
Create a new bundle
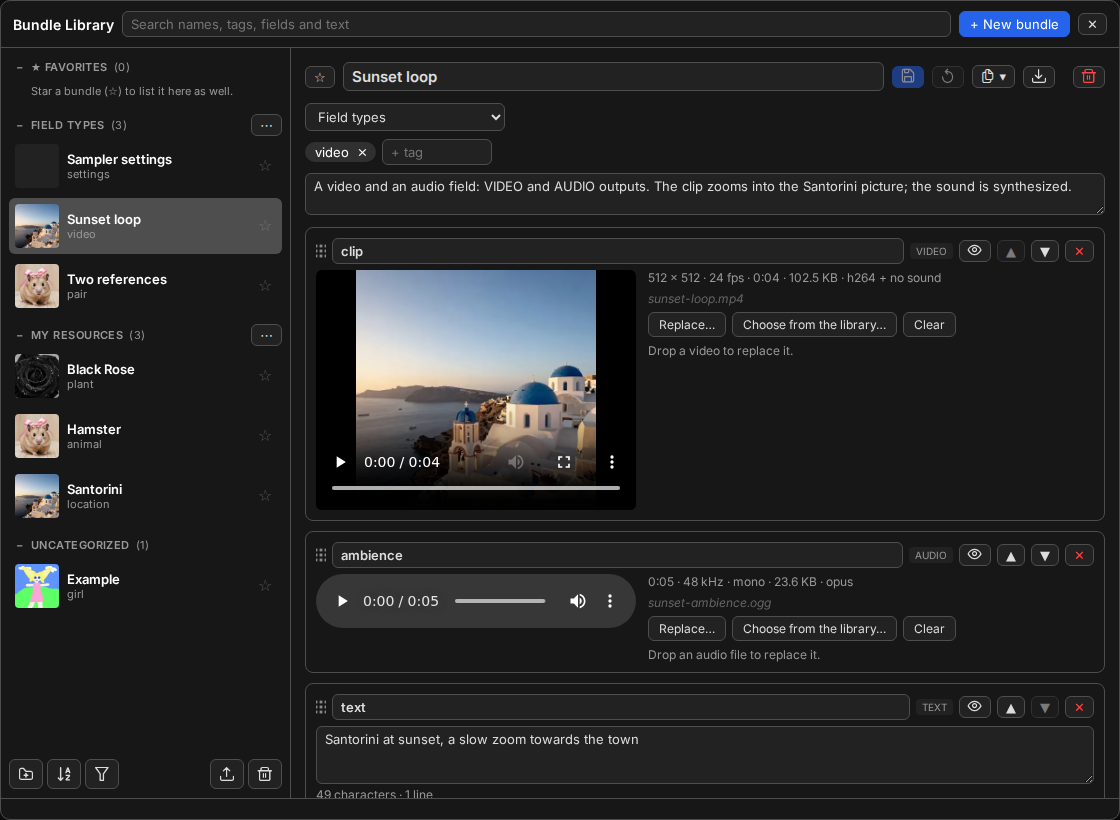pos(1014,24)
